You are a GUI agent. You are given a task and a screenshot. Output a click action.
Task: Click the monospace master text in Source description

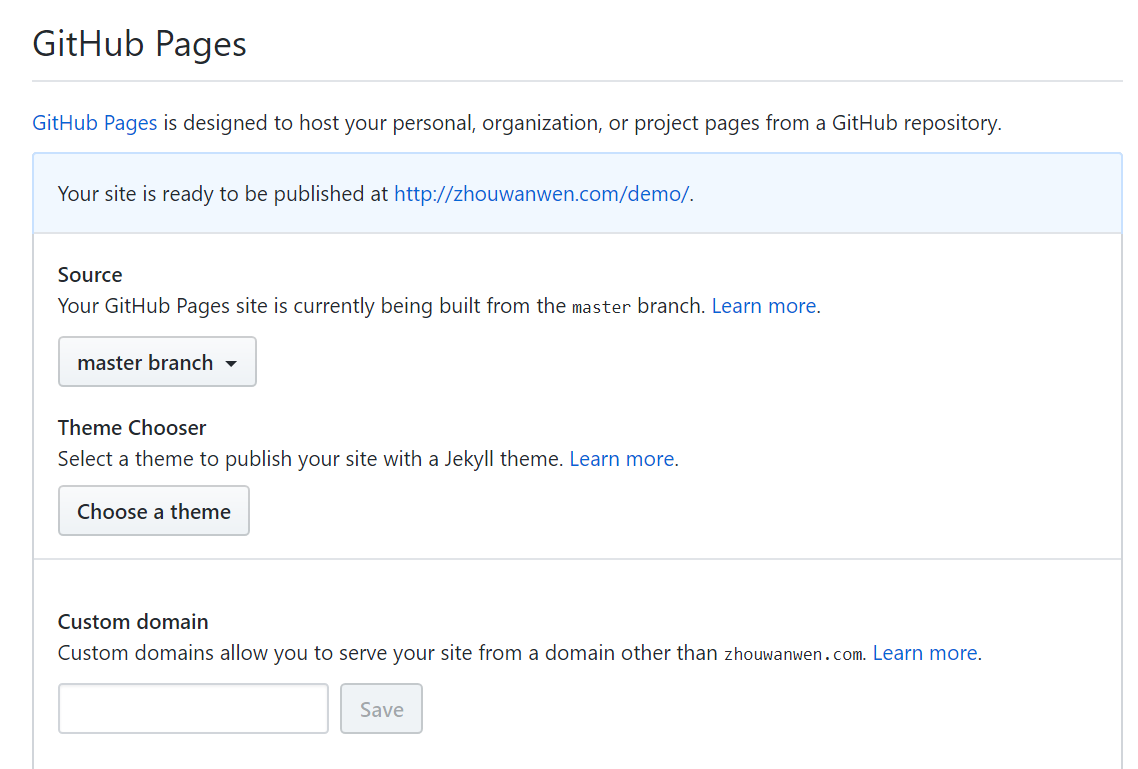pyautogui.click(x=601, y=307)
